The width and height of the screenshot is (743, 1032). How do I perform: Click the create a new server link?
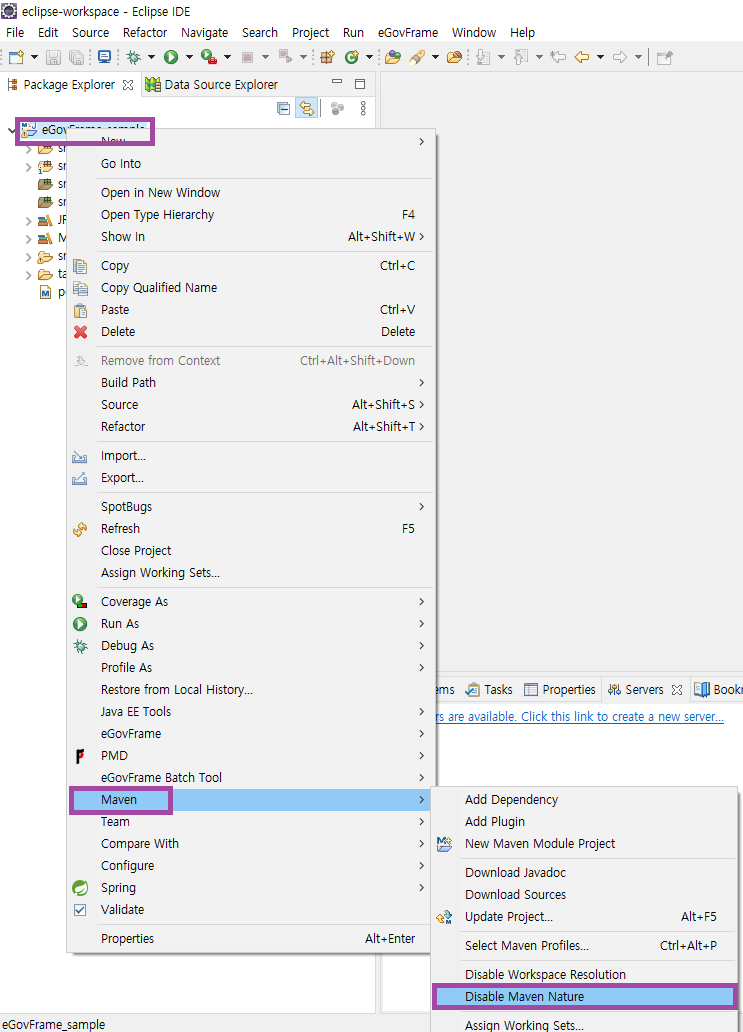(x=579, y=717)
